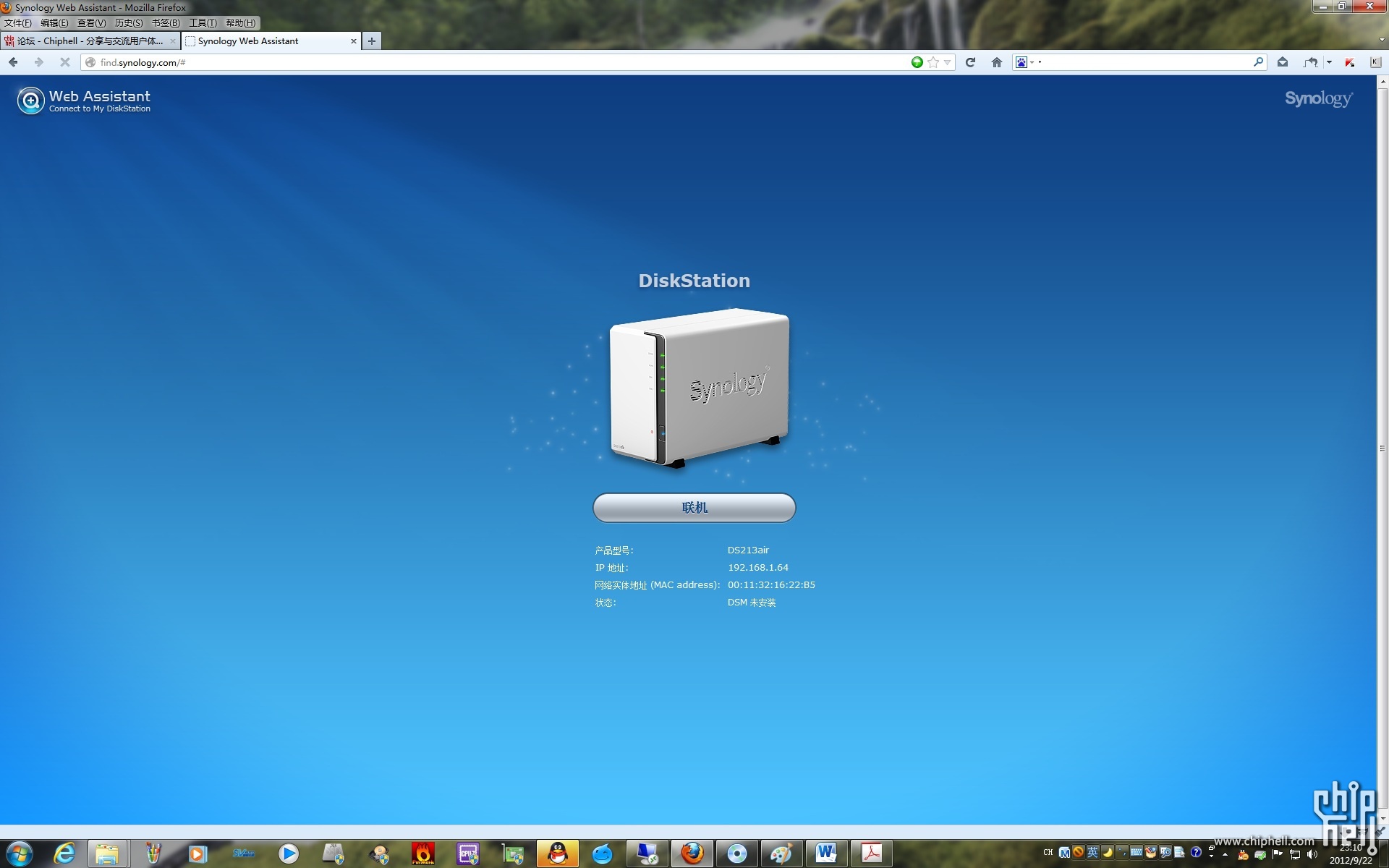Screen dimensions: 1389x868
Task: Click the DiskStation device image
Action: point(698,388)
